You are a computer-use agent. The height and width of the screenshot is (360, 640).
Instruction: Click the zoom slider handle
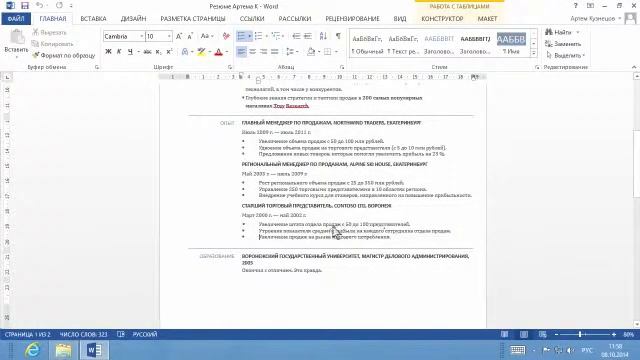tap(580, 334)
